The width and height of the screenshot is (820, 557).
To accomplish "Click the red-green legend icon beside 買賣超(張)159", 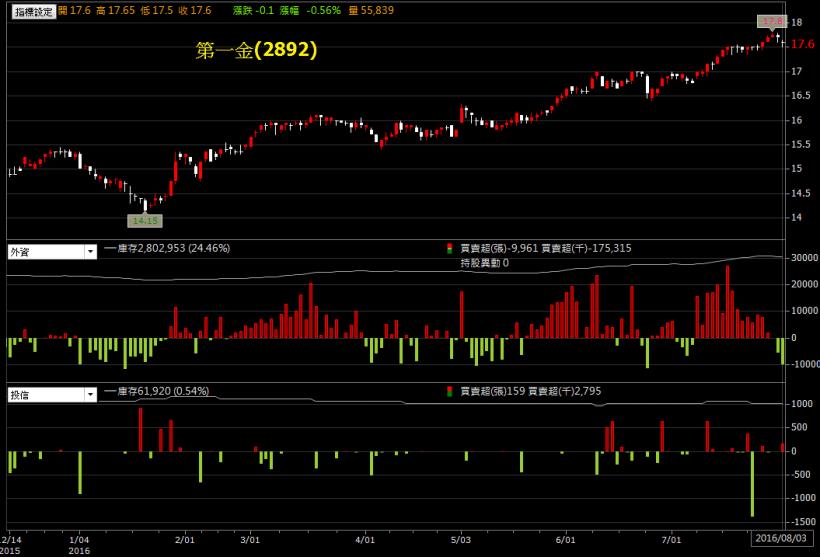I will (449, 391).
